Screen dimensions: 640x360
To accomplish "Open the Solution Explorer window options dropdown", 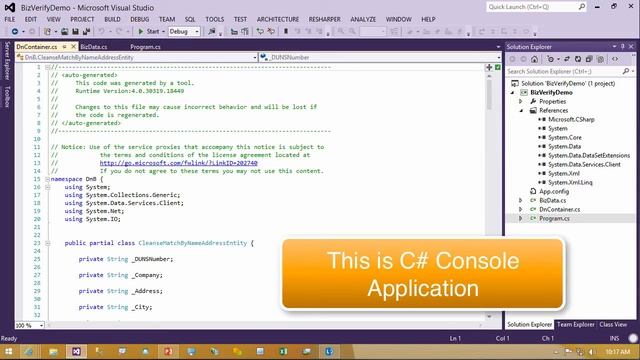I will tap(614, 47).
